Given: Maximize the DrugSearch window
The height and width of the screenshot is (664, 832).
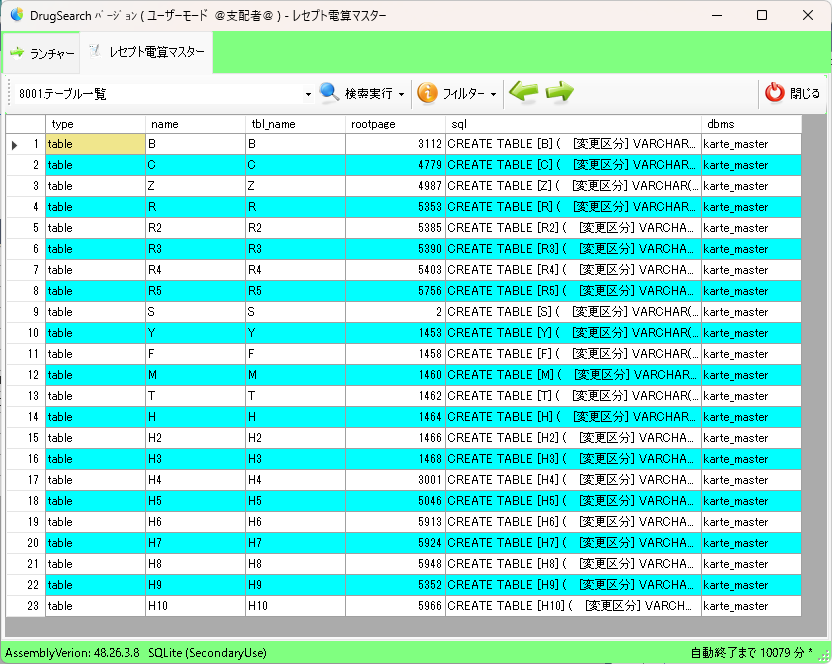Looking at the screenshot, I should (x=762, y=15).
